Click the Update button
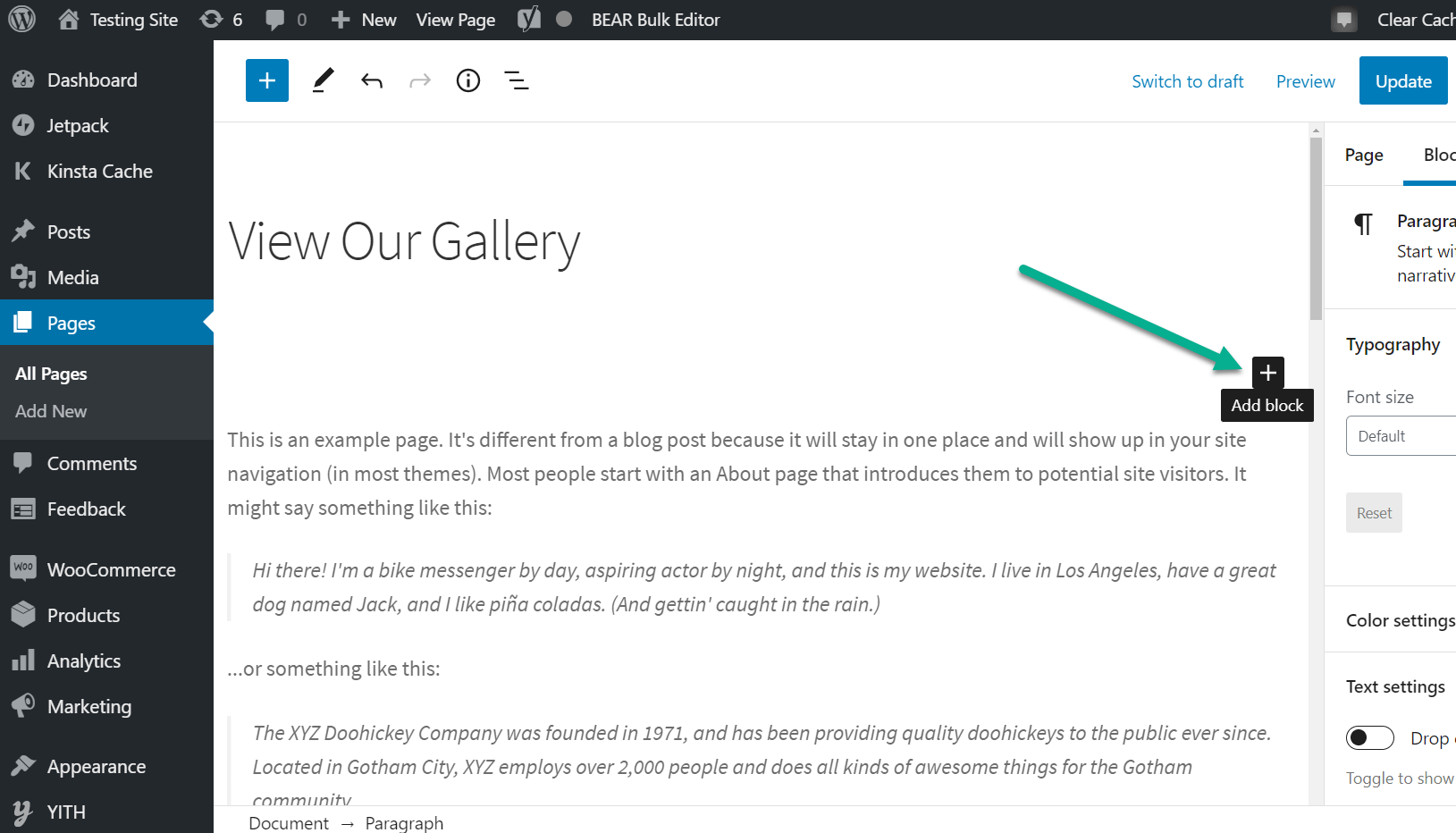 [1403, 80]
